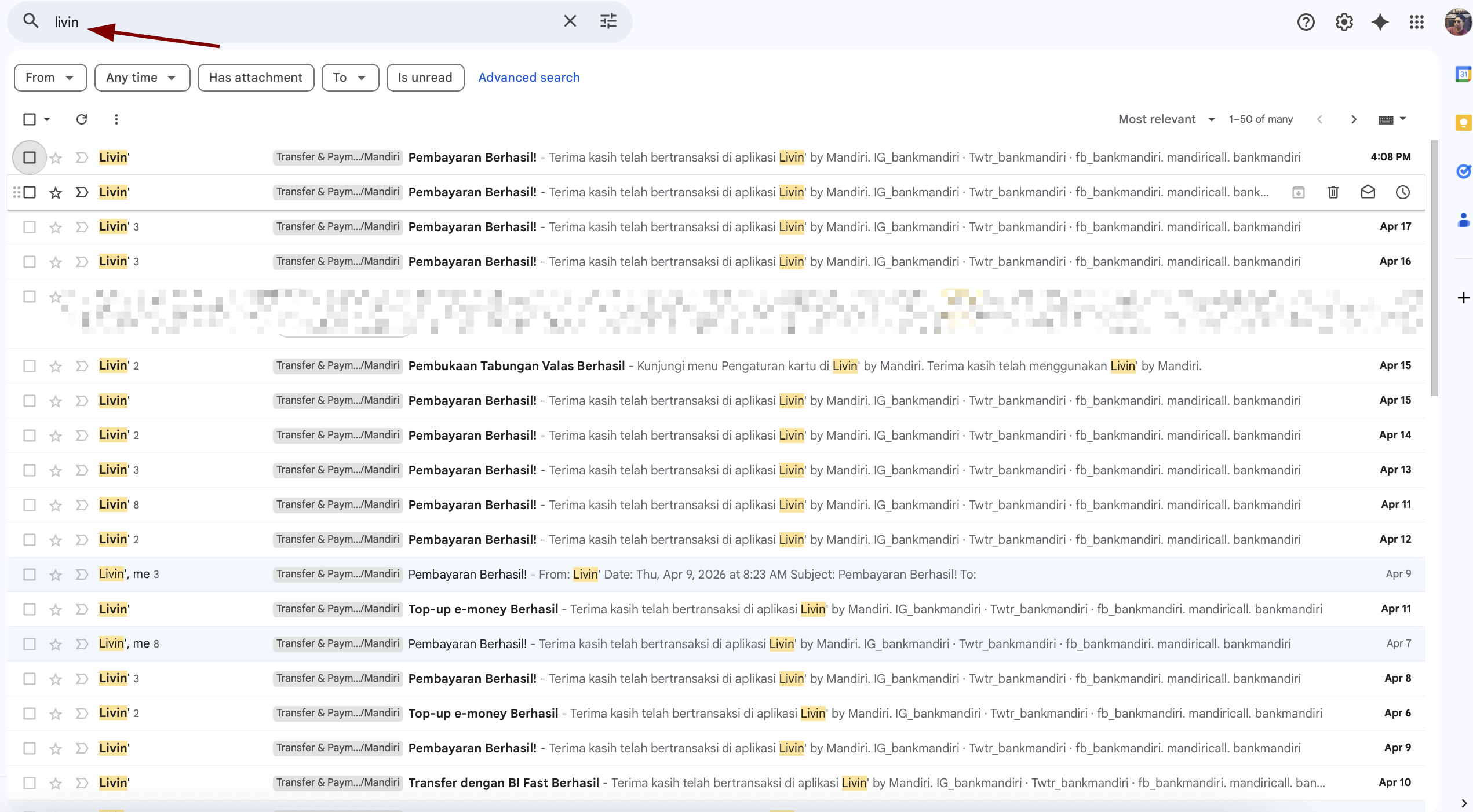The height and width of the screenshot is (812, 1473).
Task: Mark Apr 10 BI Fast email important
Action: (82, 783)
